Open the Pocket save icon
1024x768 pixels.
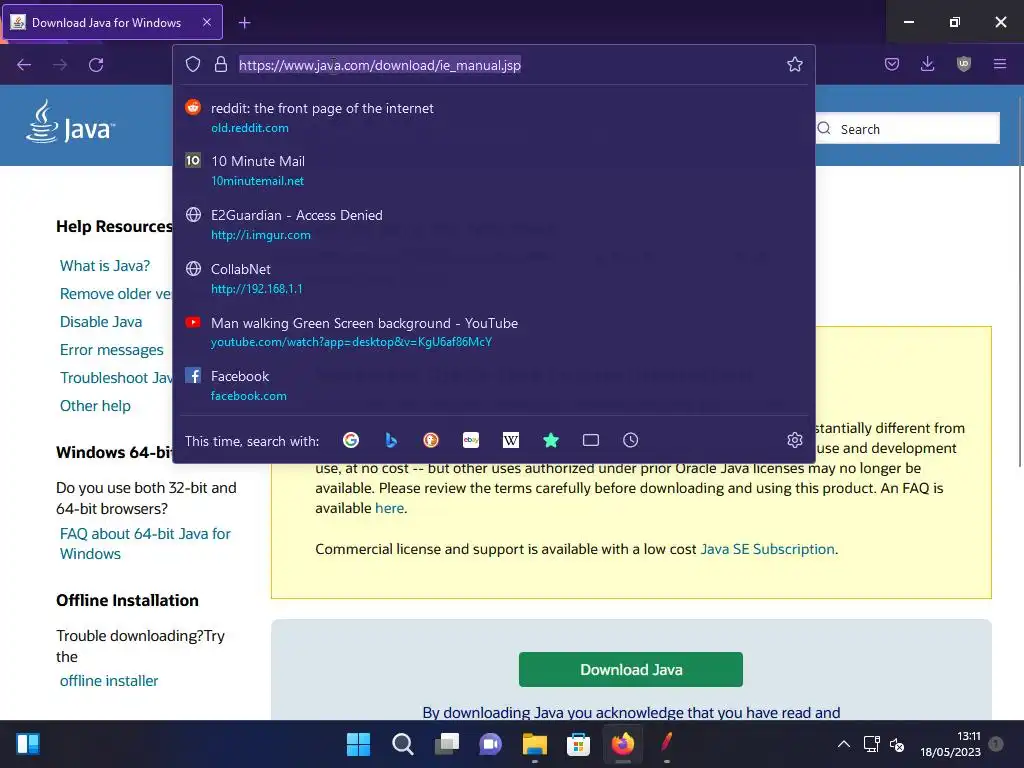coord(891,64)
